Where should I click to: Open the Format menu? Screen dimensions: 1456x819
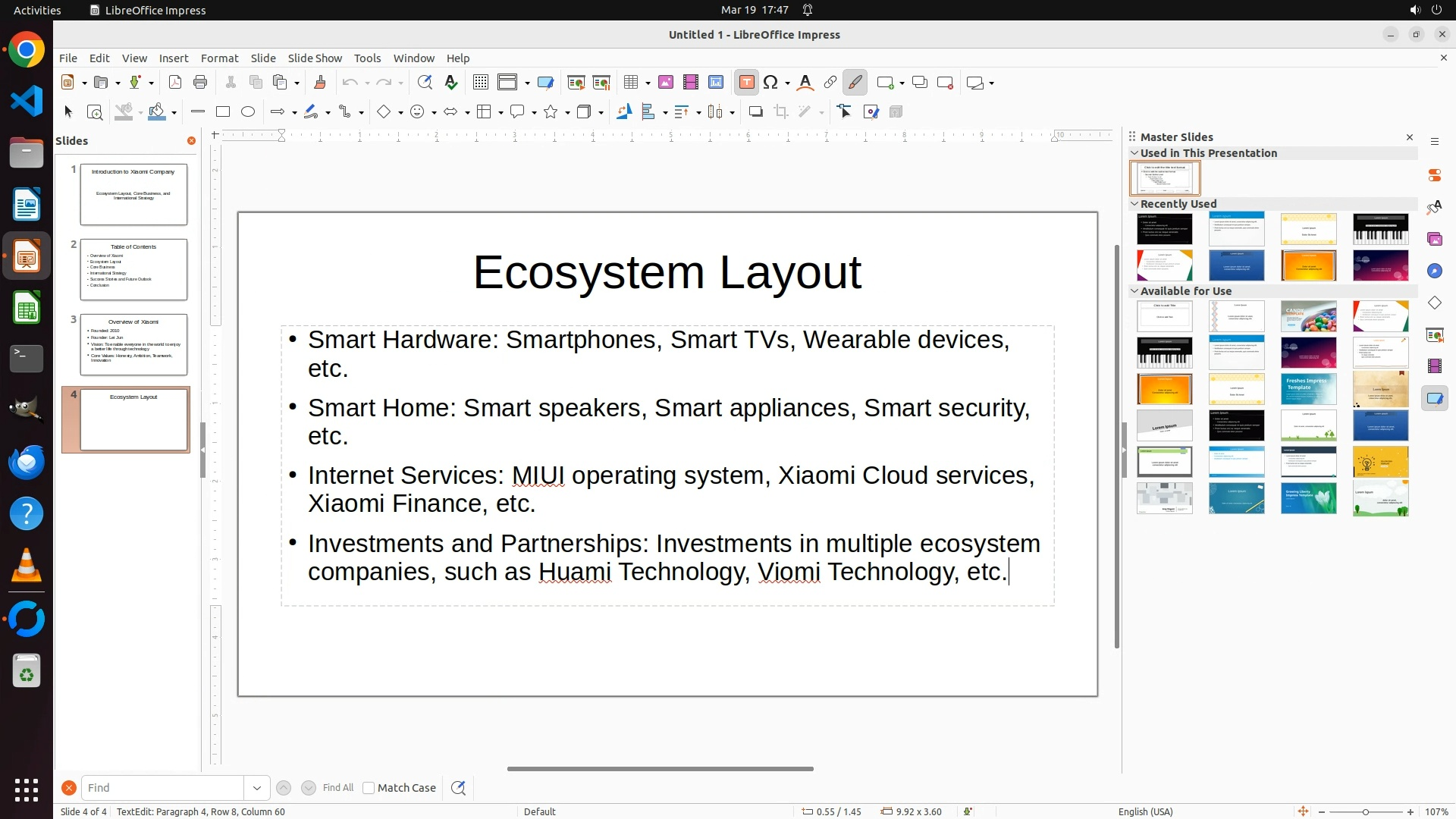coord(219,58)
